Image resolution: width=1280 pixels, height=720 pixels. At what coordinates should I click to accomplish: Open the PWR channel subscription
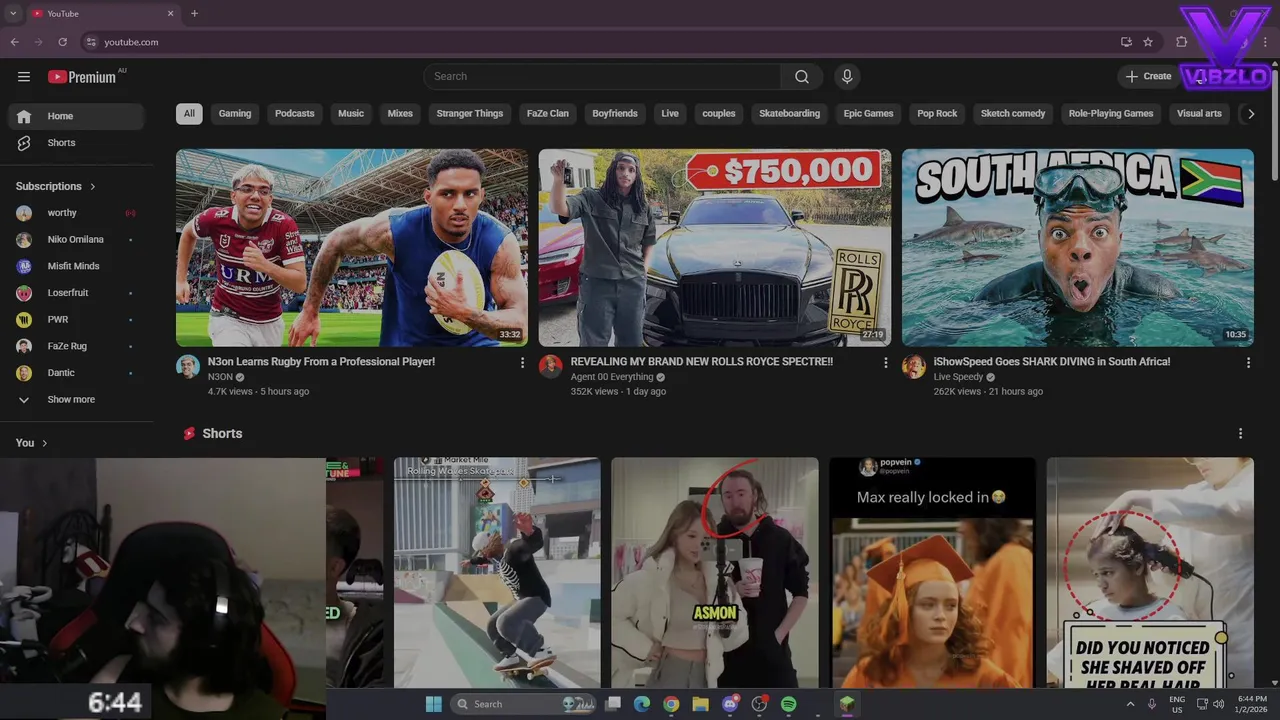(x=76, y=320)
